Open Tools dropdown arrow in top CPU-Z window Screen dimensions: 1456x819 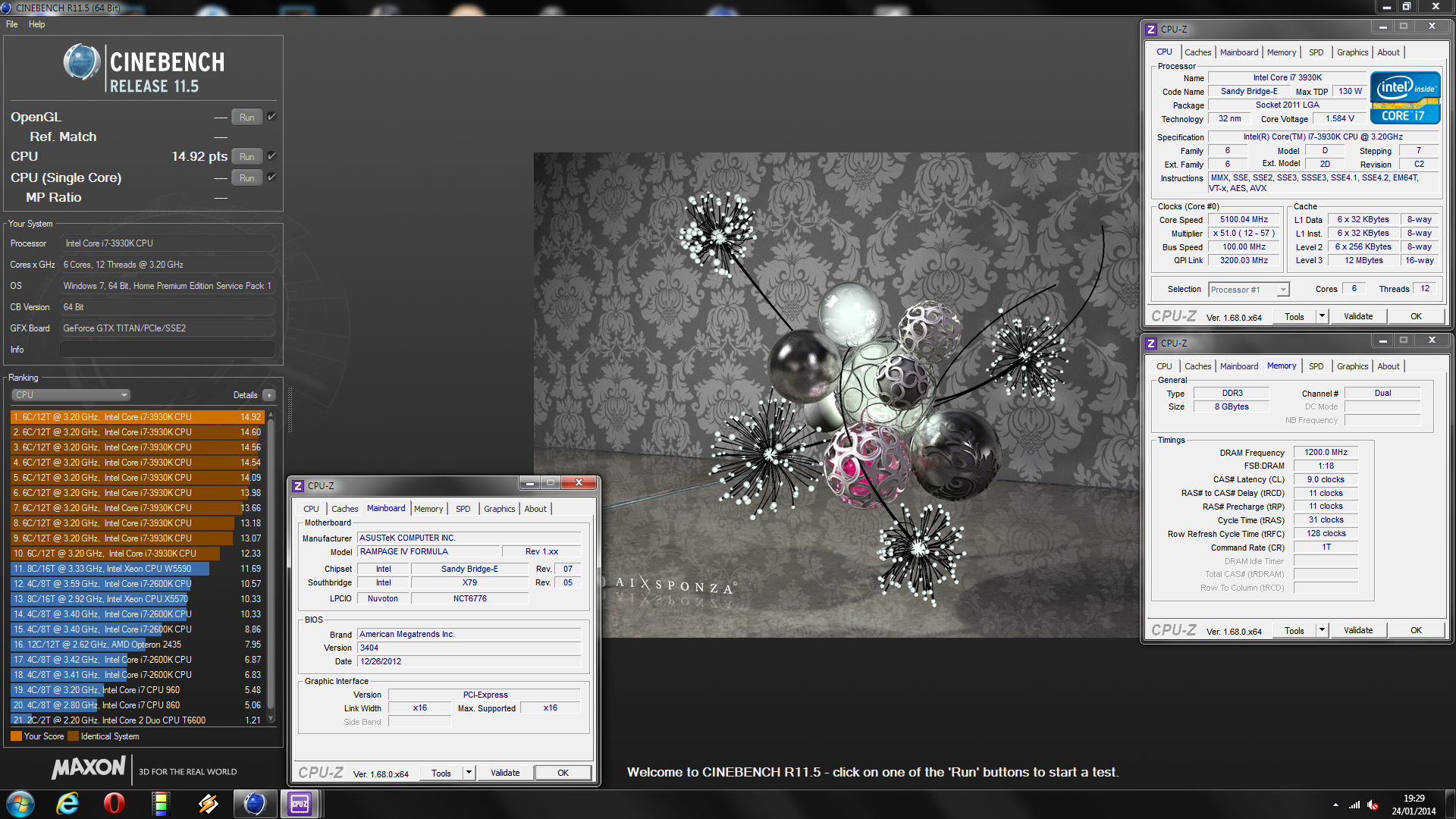tap(1322, 316)
